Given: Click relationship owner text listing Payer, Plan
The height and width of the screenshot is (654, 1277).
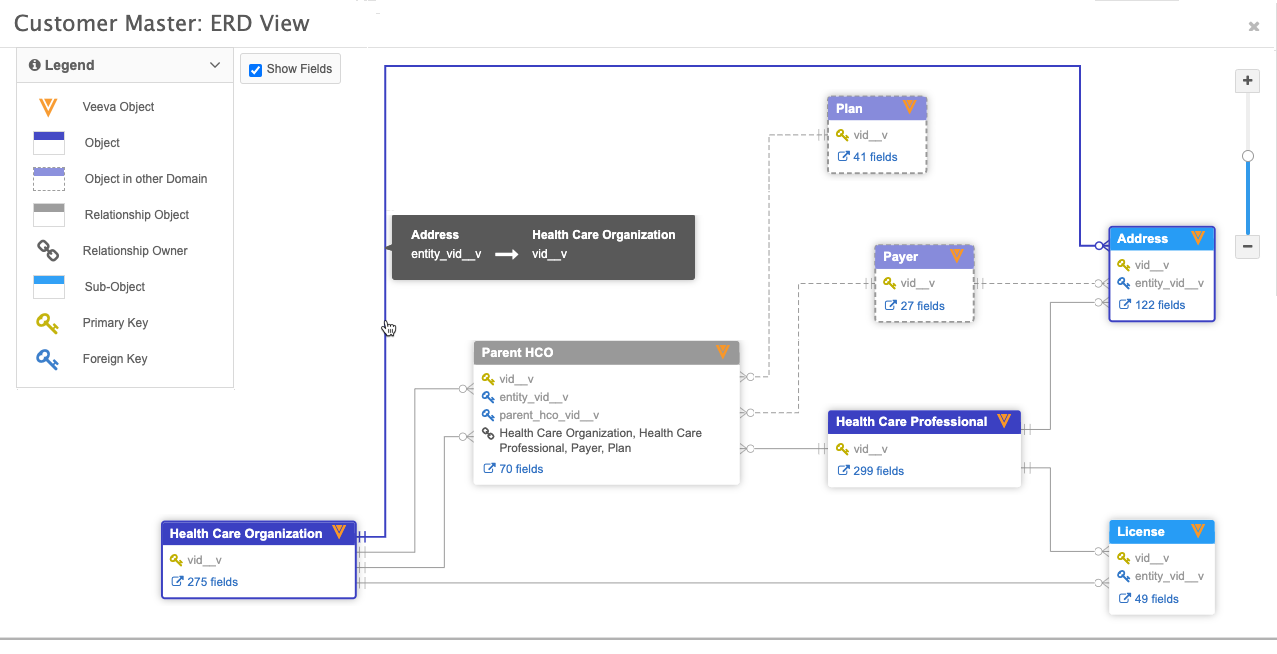Looking at the screenshot, I should 601,441.
